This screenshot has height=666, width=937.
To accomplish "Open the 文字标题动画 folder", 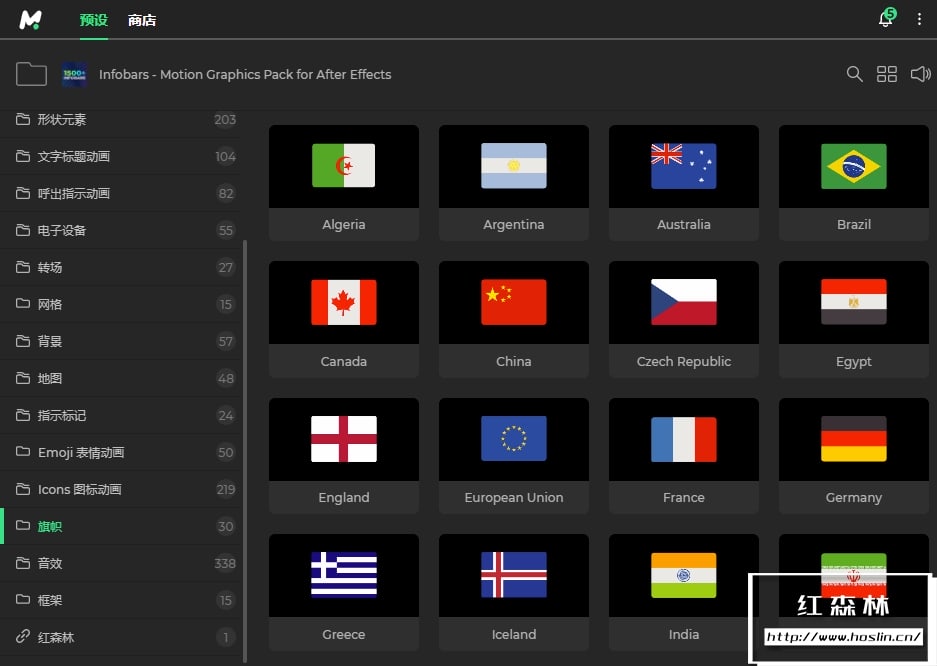I will coord(121,156).
